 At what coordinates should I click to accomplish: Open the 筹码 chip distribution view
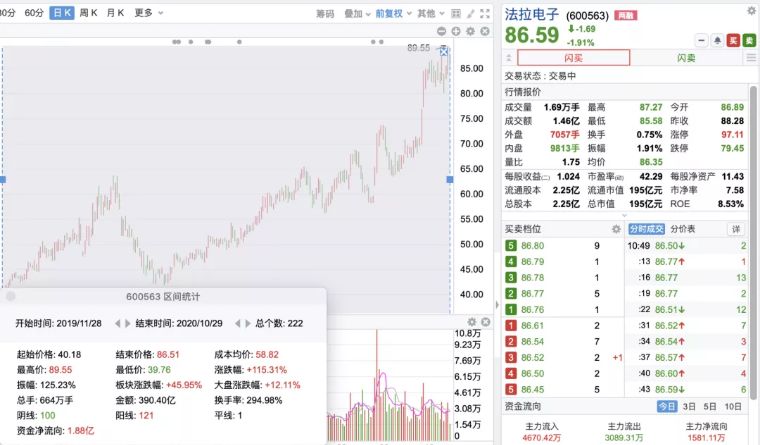click(325, 14)
